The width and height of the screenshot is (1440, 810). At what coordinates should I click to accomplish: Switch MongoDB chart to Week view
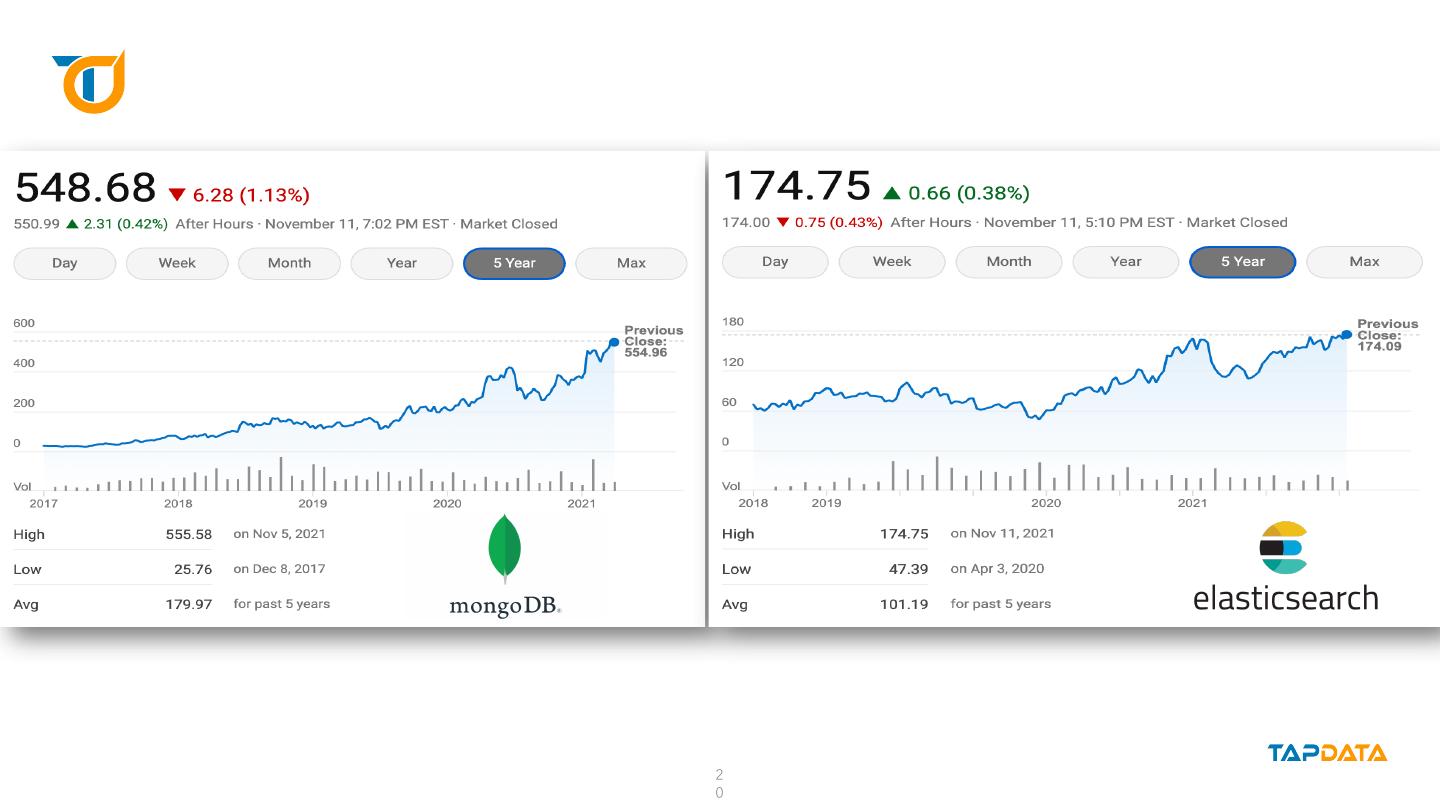(x=177, y=263)
